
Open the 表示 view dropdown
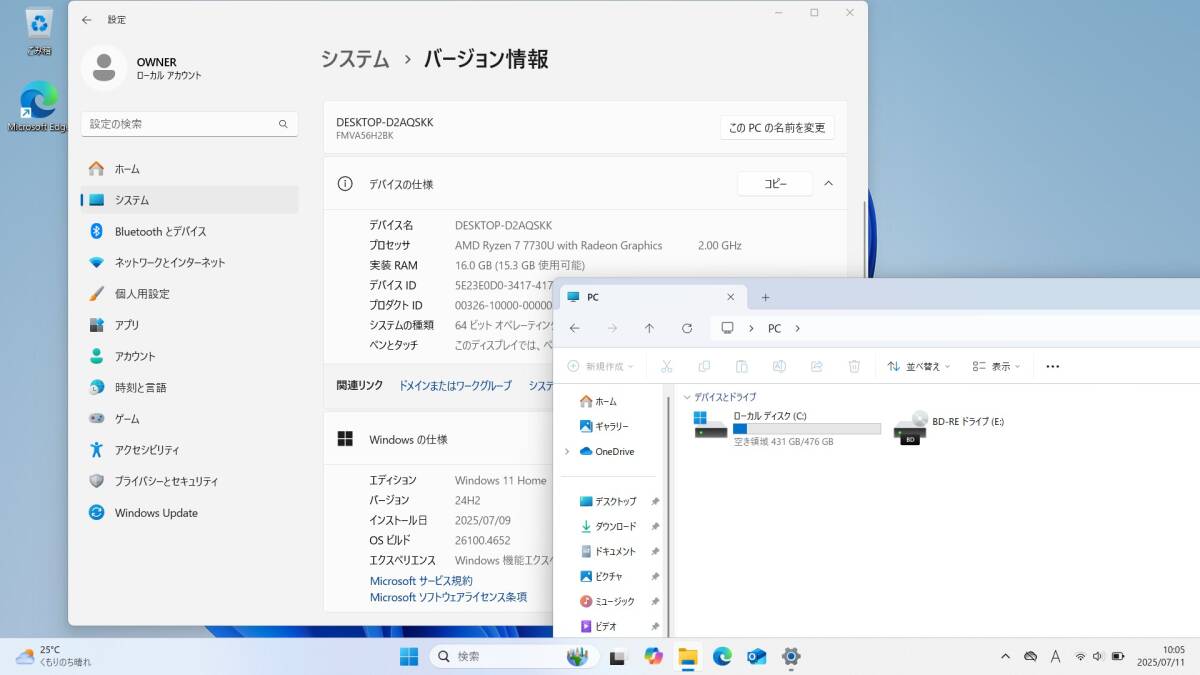click(995, 366)
